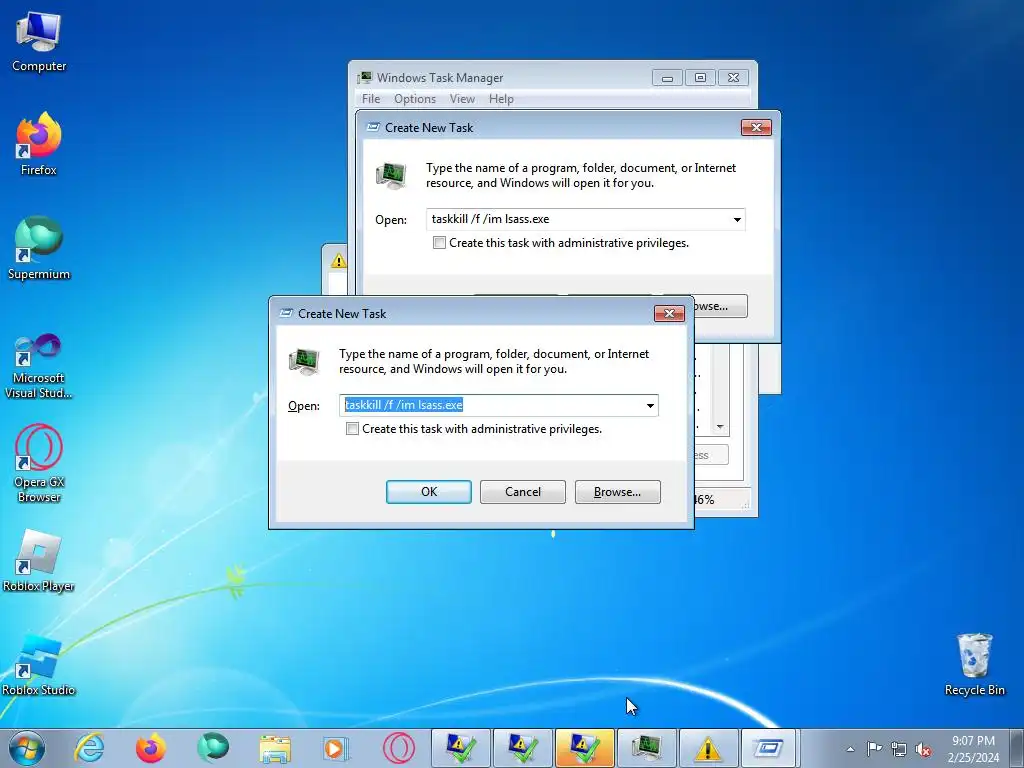Show hidden system tray icons

(850, 749)
